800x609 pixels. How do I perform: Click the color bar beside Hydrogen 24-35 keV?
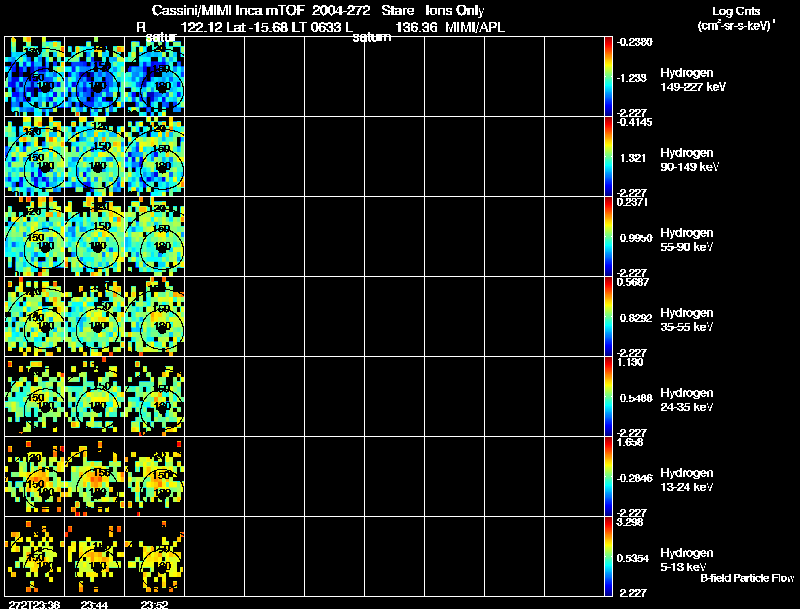[x=608, y=397]
